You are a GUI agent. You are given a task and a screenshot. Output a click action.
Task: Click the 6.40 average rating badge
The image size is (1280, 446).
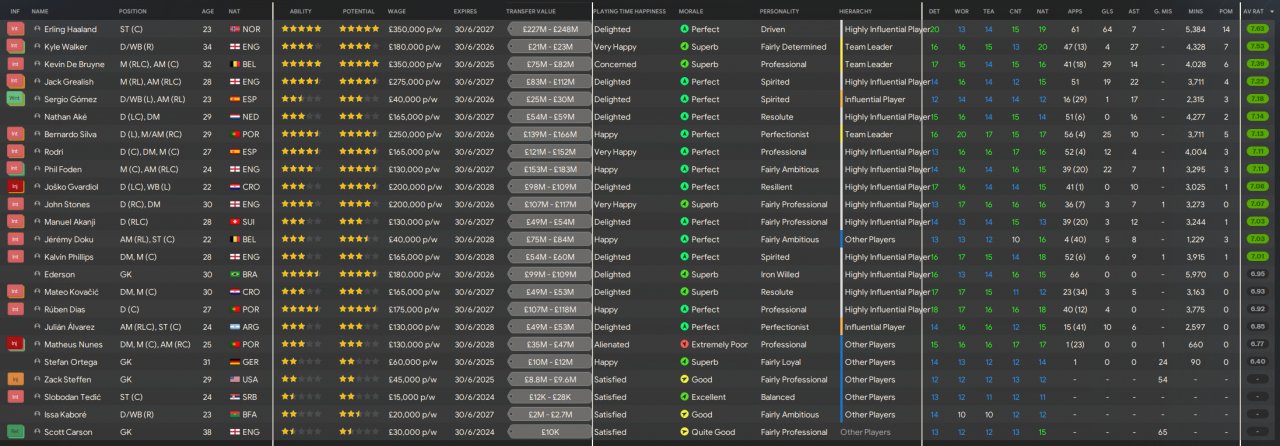pos(1257,362)
